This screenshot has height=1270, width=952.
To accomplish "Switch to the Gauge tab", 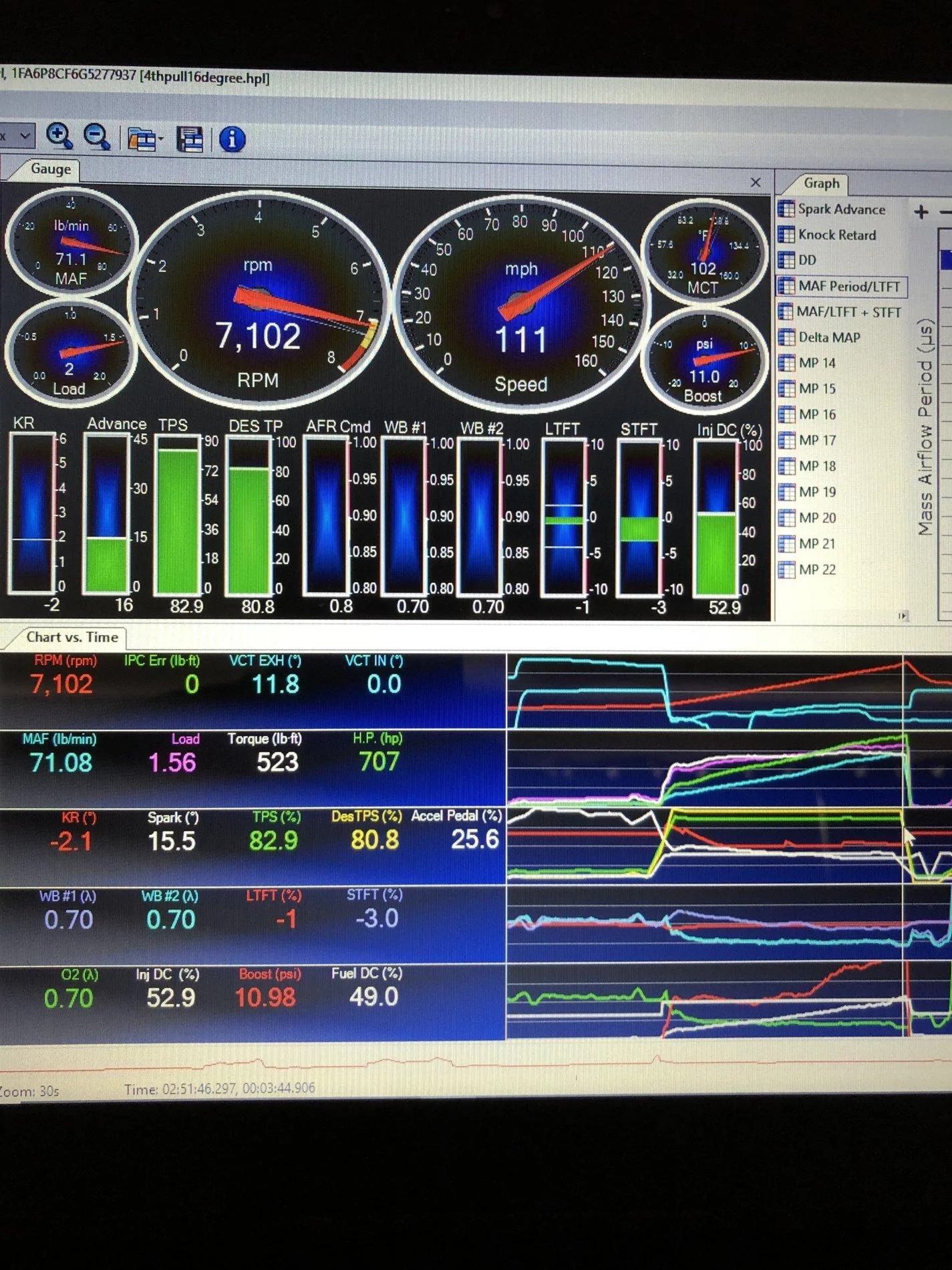I will tap(50, 169).
